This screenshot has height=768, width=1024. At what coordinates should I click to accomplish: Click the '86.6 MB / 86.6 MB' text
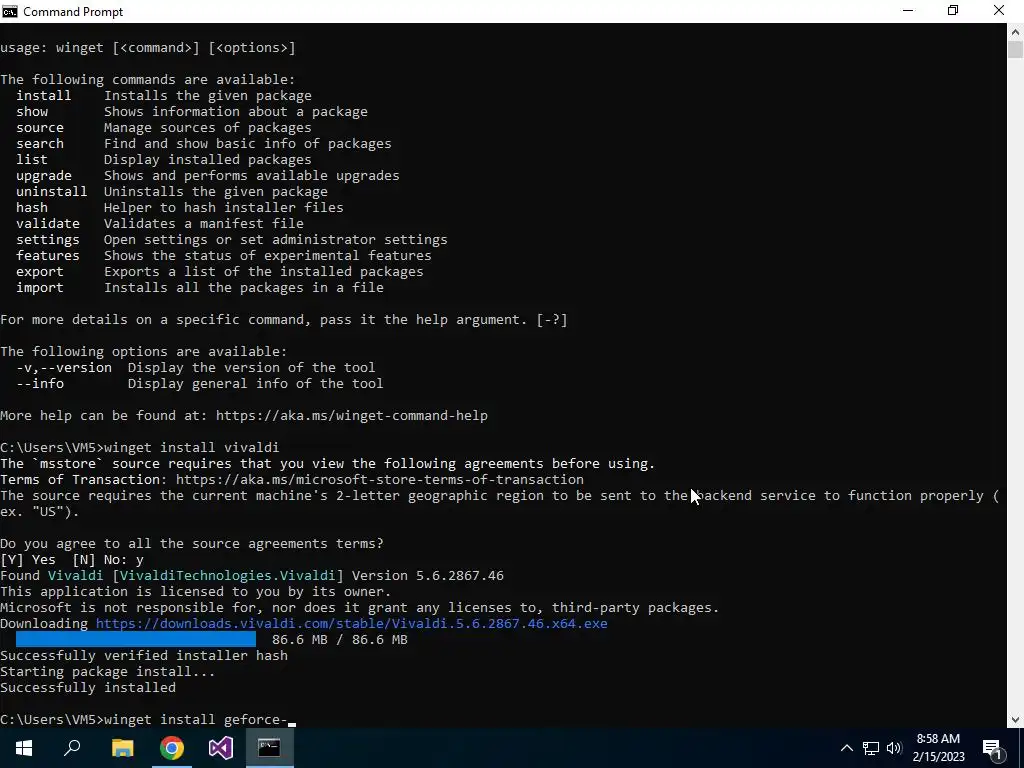click(340, 639)
